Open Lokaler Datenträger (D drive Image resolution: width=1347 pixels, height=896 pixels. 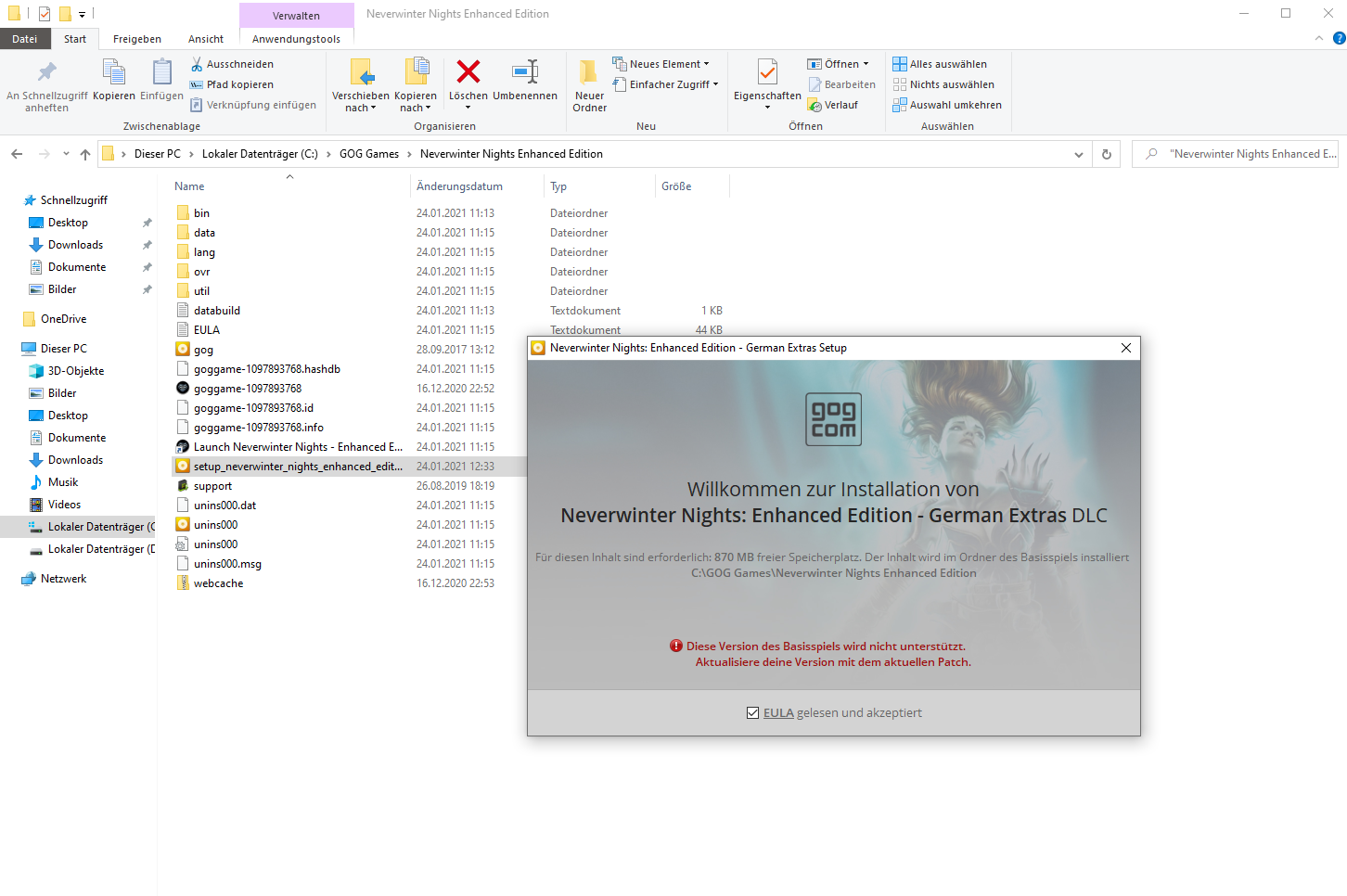pos(93,549)
